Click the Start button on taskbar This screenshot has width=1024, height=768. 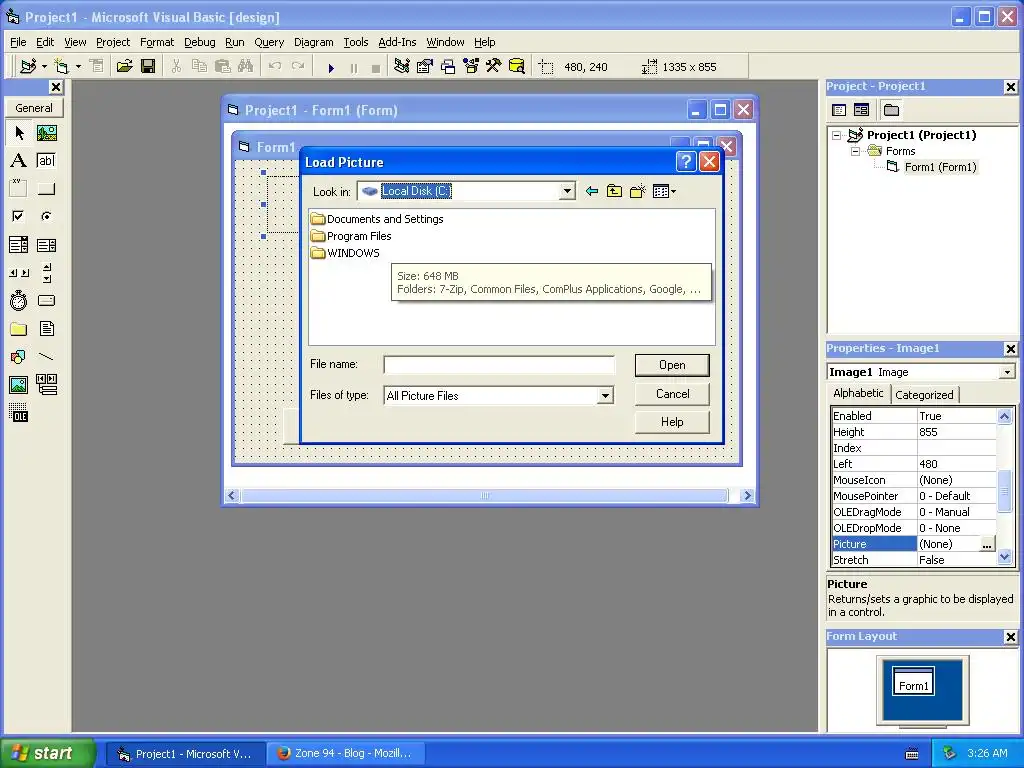click(x=46, y=753)
